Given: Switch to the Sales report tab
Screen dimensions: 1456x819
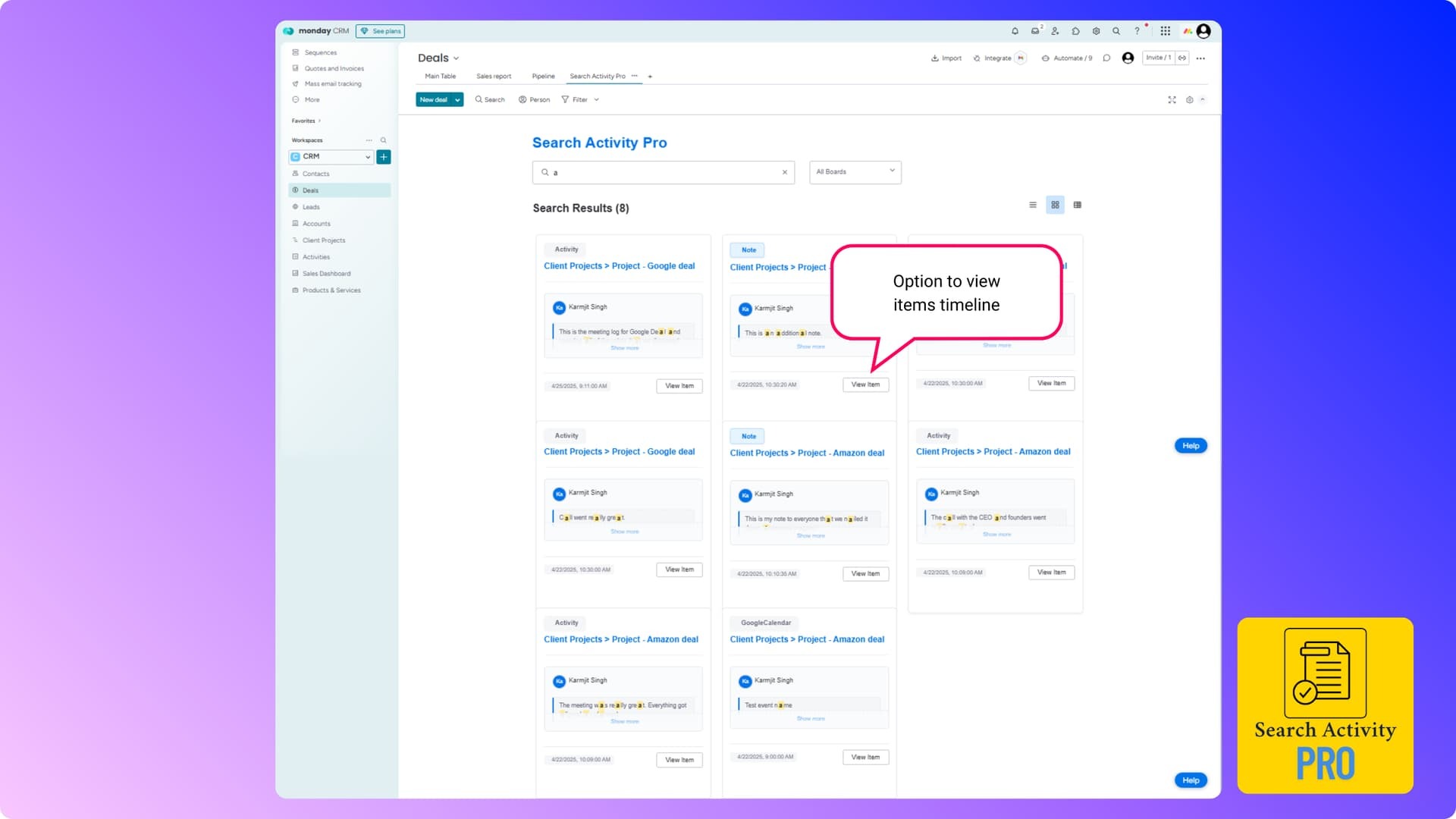Looking at the screenshot, I should click(494, 77).
